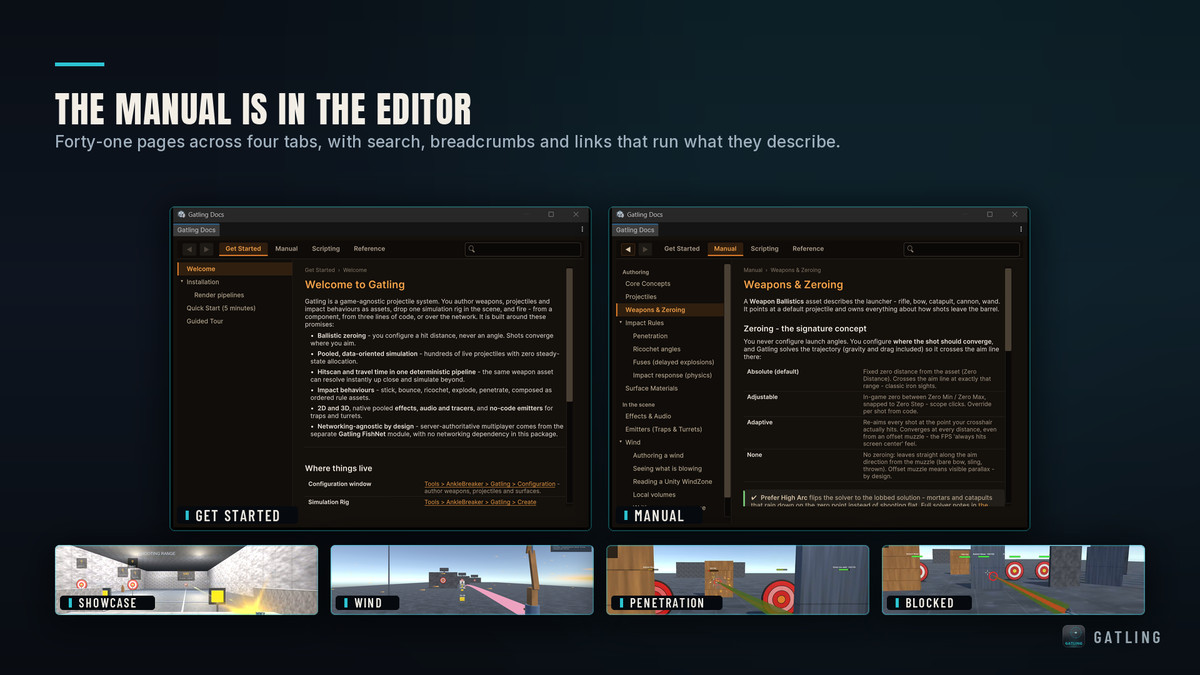Click the Weapons & Zeroing breadcrumb in the Manual window
This screenshot has height=675, width=1200.
796,270
